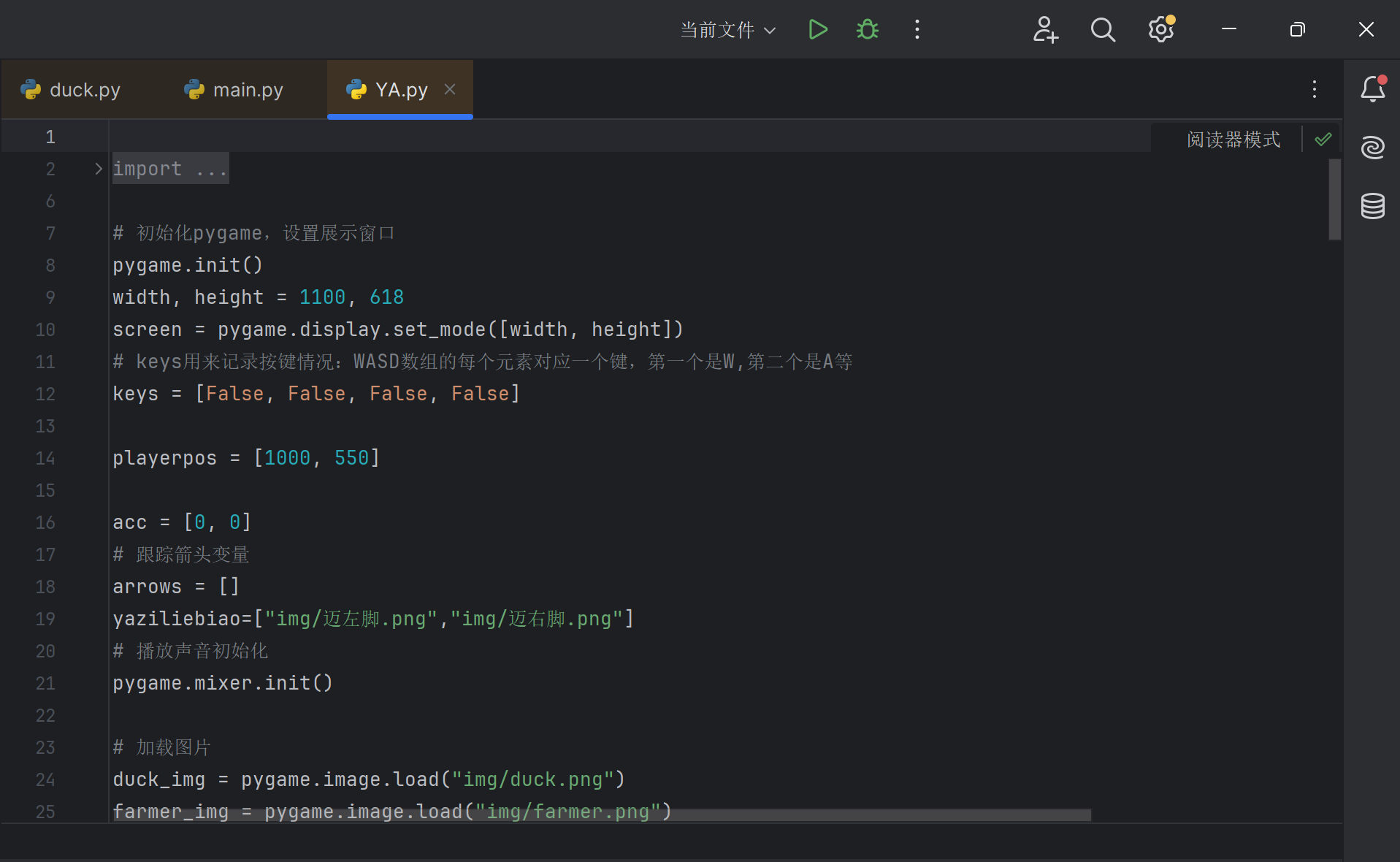Viewport: 1400px width, 862px height.
Task: Click the 'yaziliebiao' list assignment
Action: (373, 619)
